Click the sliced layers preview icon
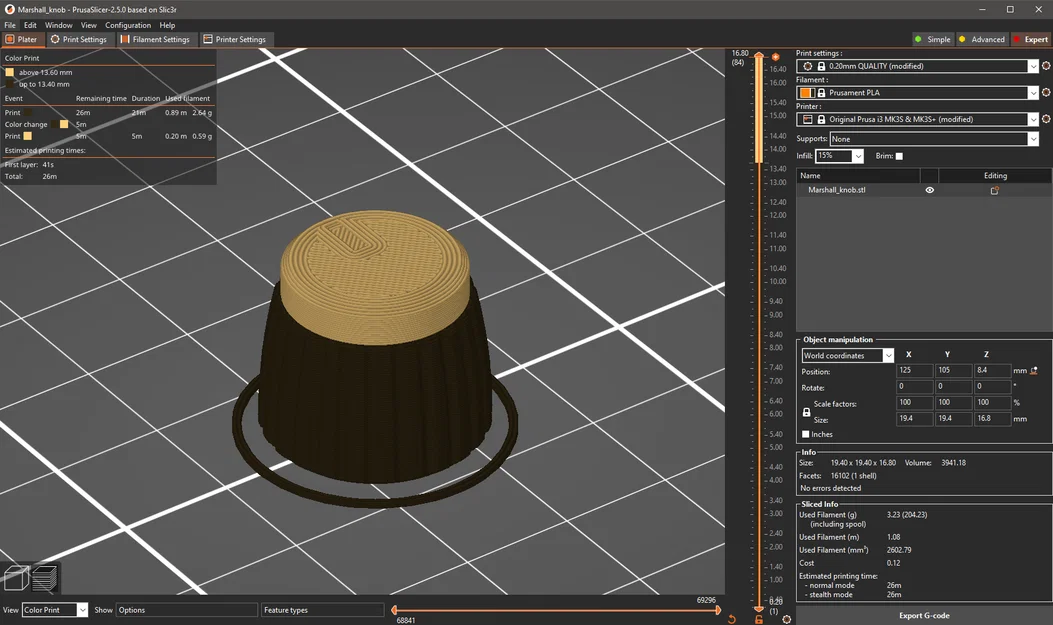Screen dimensions: 1053x625 [44, 578]
